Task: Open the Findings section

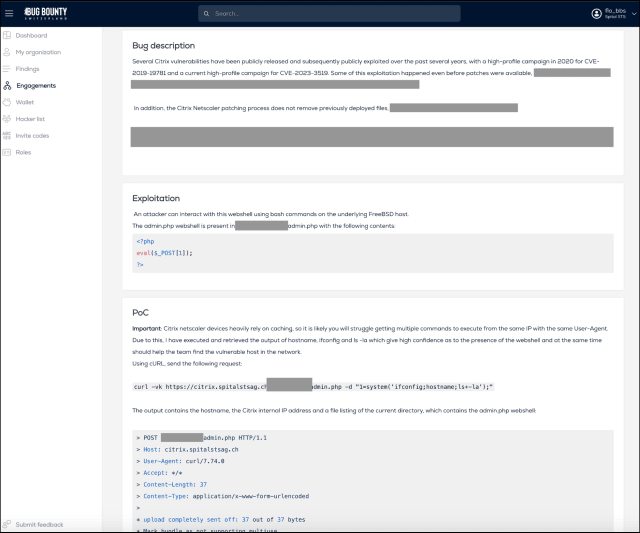Action: coord(27,69)
